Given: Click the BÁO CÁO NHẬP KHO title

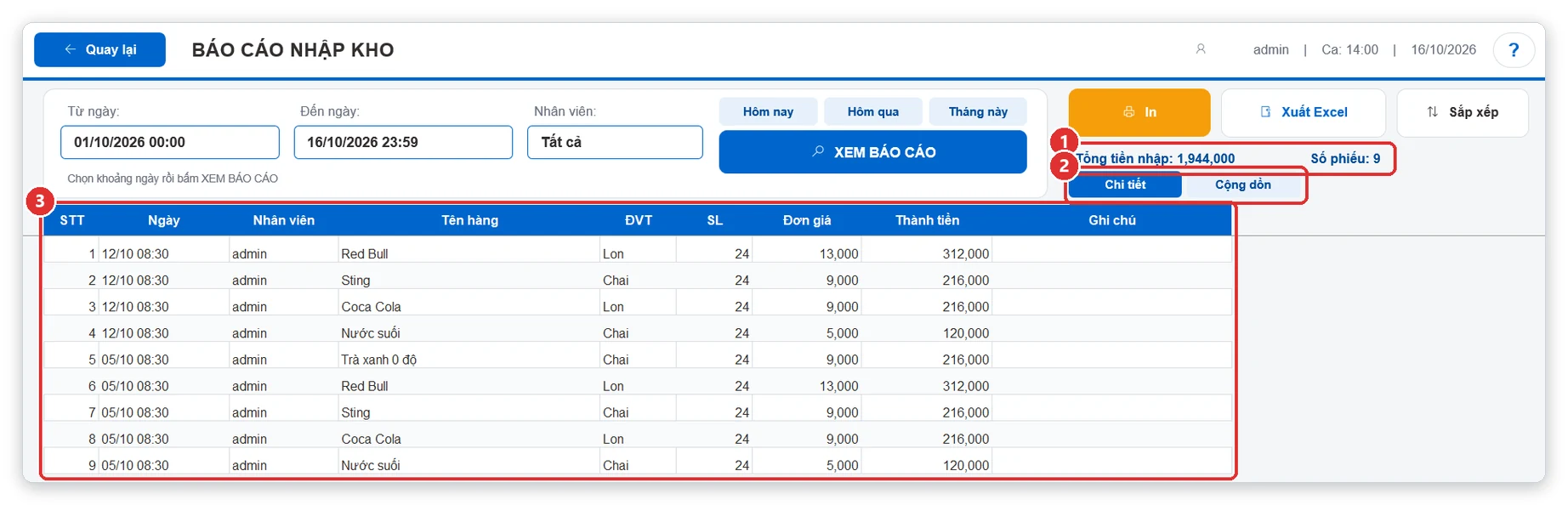Looking at the screenshot, I should 293,50.
